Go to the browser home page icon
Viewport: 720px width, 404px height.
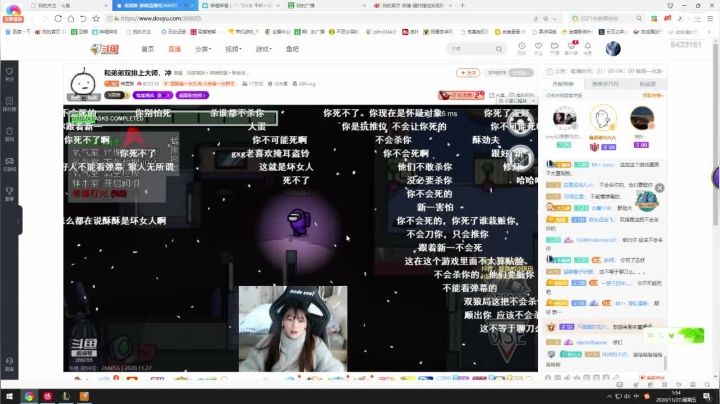coord(71,18)
